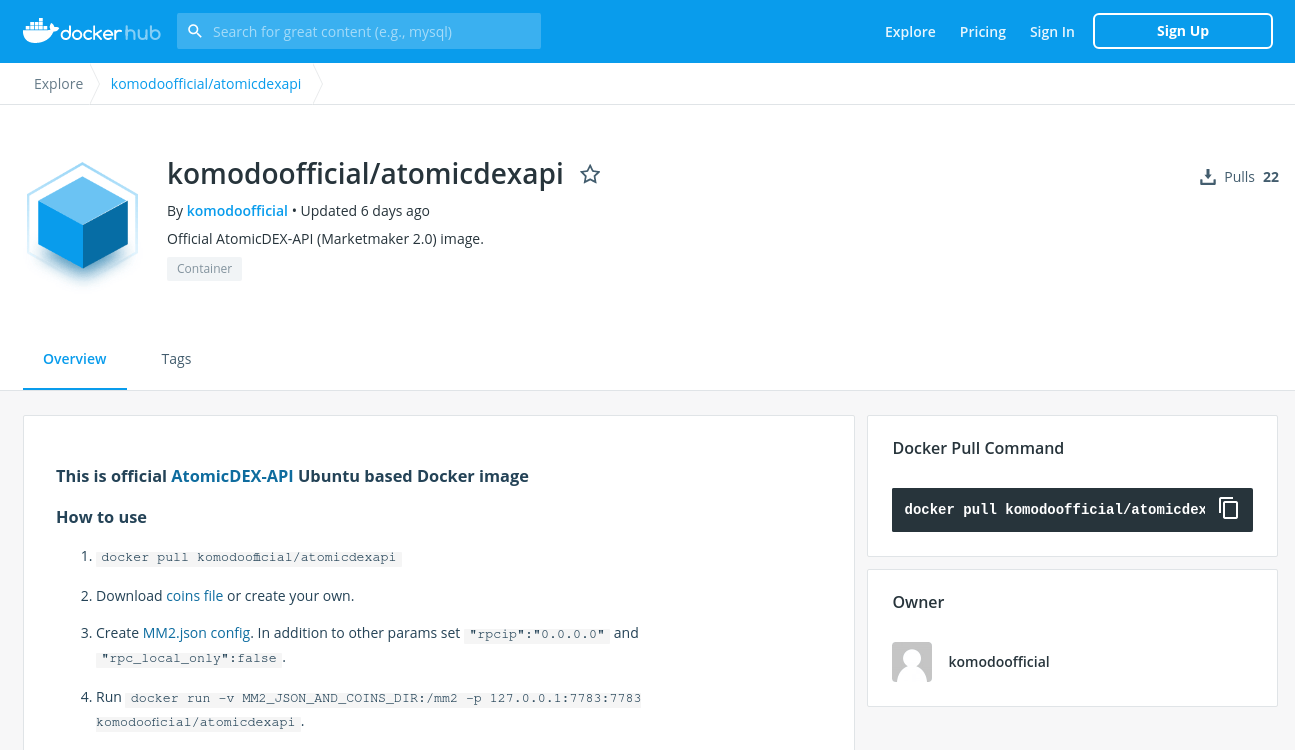The height and width of the screenshot is (750, 1295).
Task: Click the 'Owner' section heading
Action: pyautogui.click(x=918, y=602)
